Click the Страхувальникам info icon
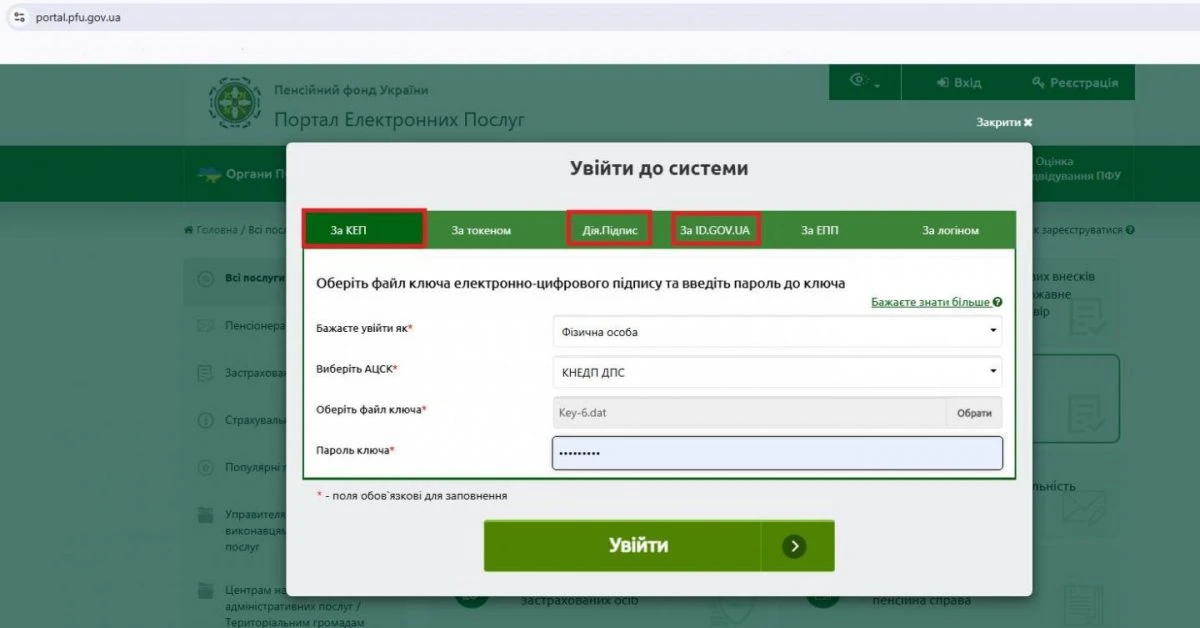Viewport: 1200px width, 628px height. click(x=207, y=419)
